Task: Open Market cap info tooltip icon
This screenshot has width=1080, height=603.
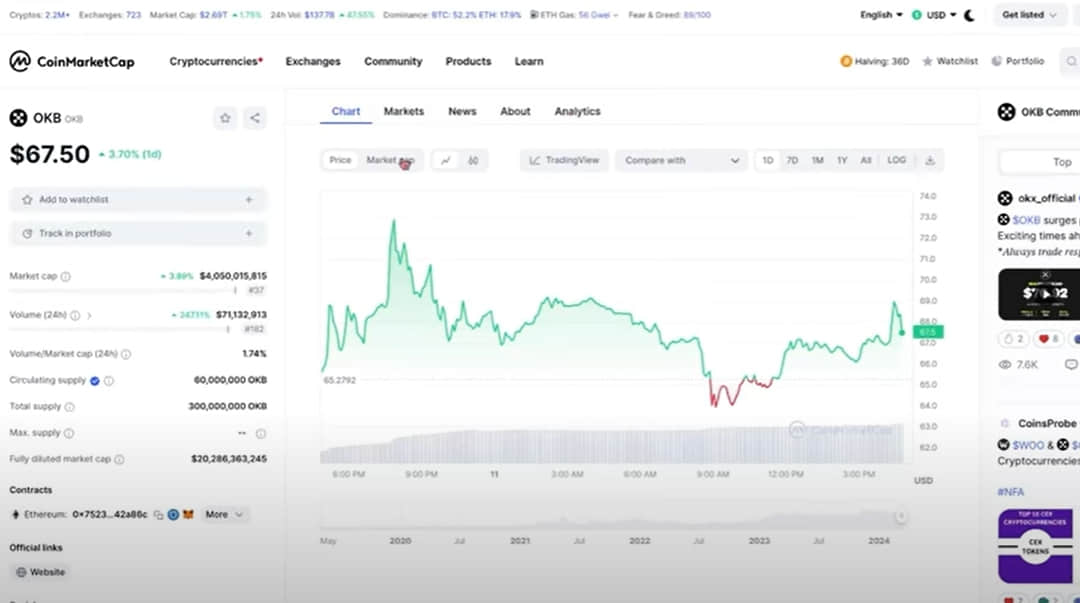Action: [65, 276]
